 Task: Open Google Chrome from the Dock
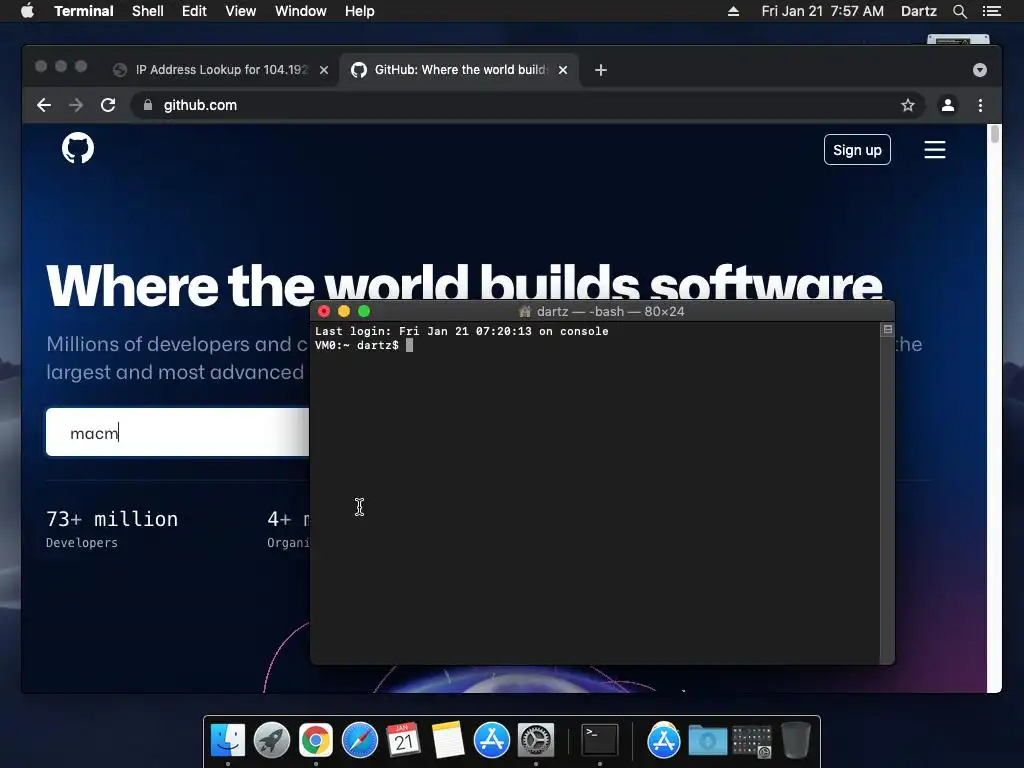[x=316, y=741]
